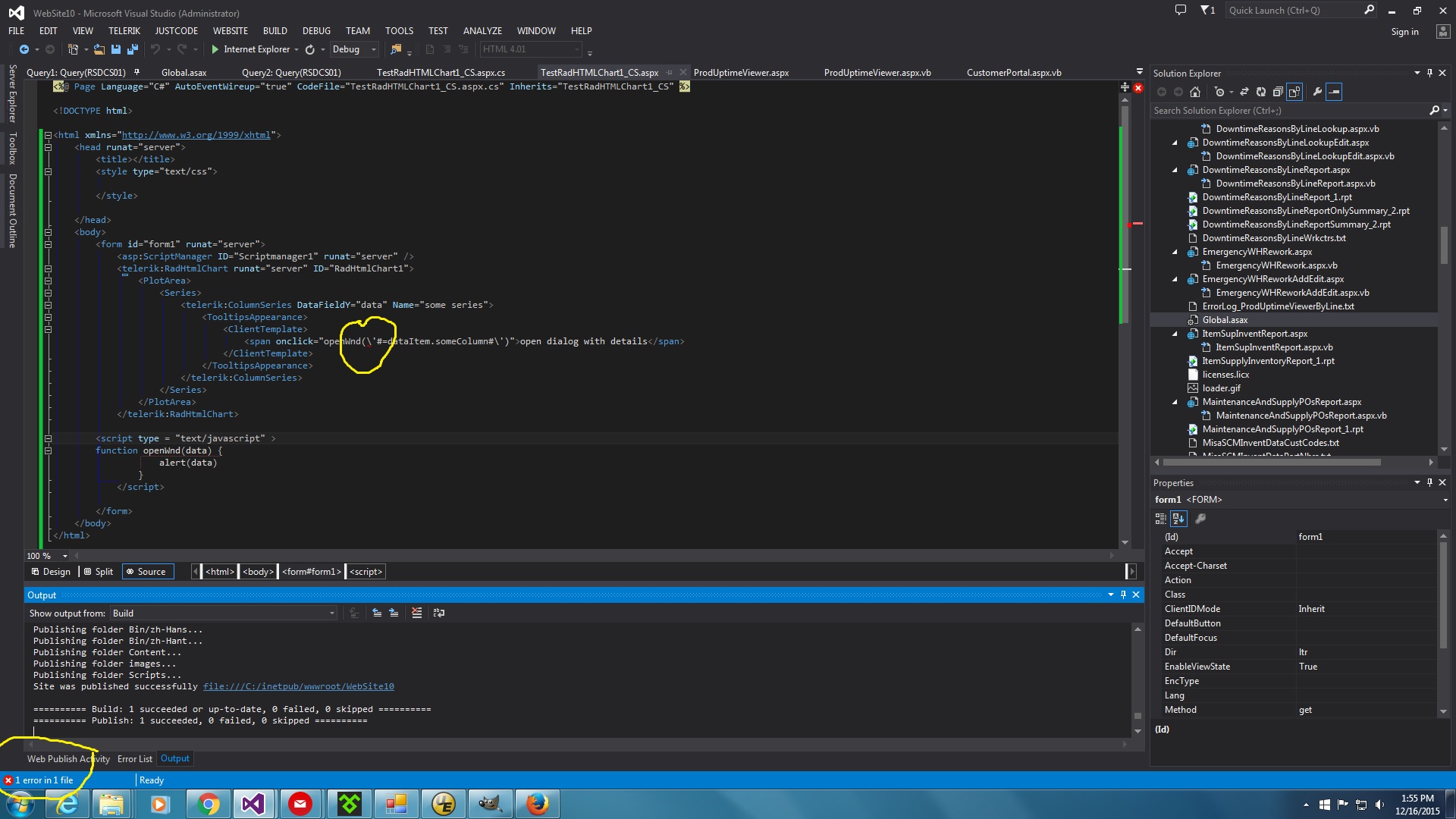Switch to Design view
Screen dimensions: 1456x819
tap(51, 572)
